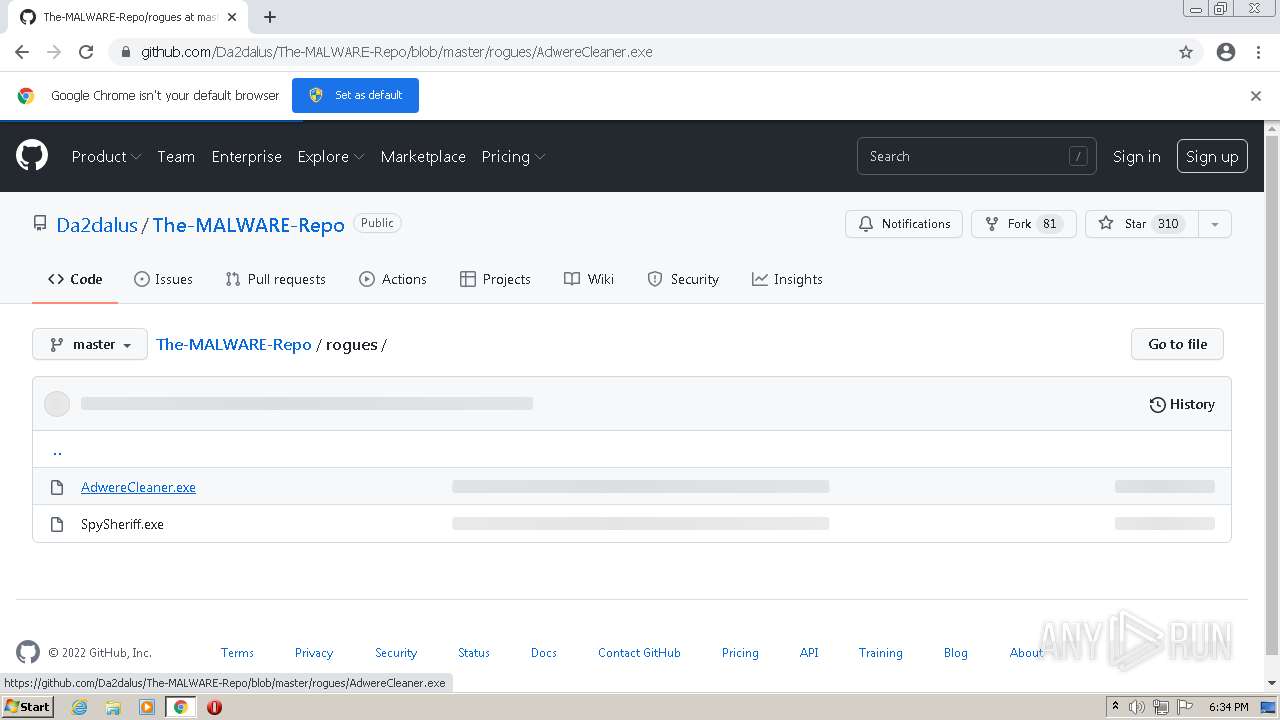The width and height of the screenshot is (1280, 720).
Task: Click the Go to file button
Action: (1177, 344)
